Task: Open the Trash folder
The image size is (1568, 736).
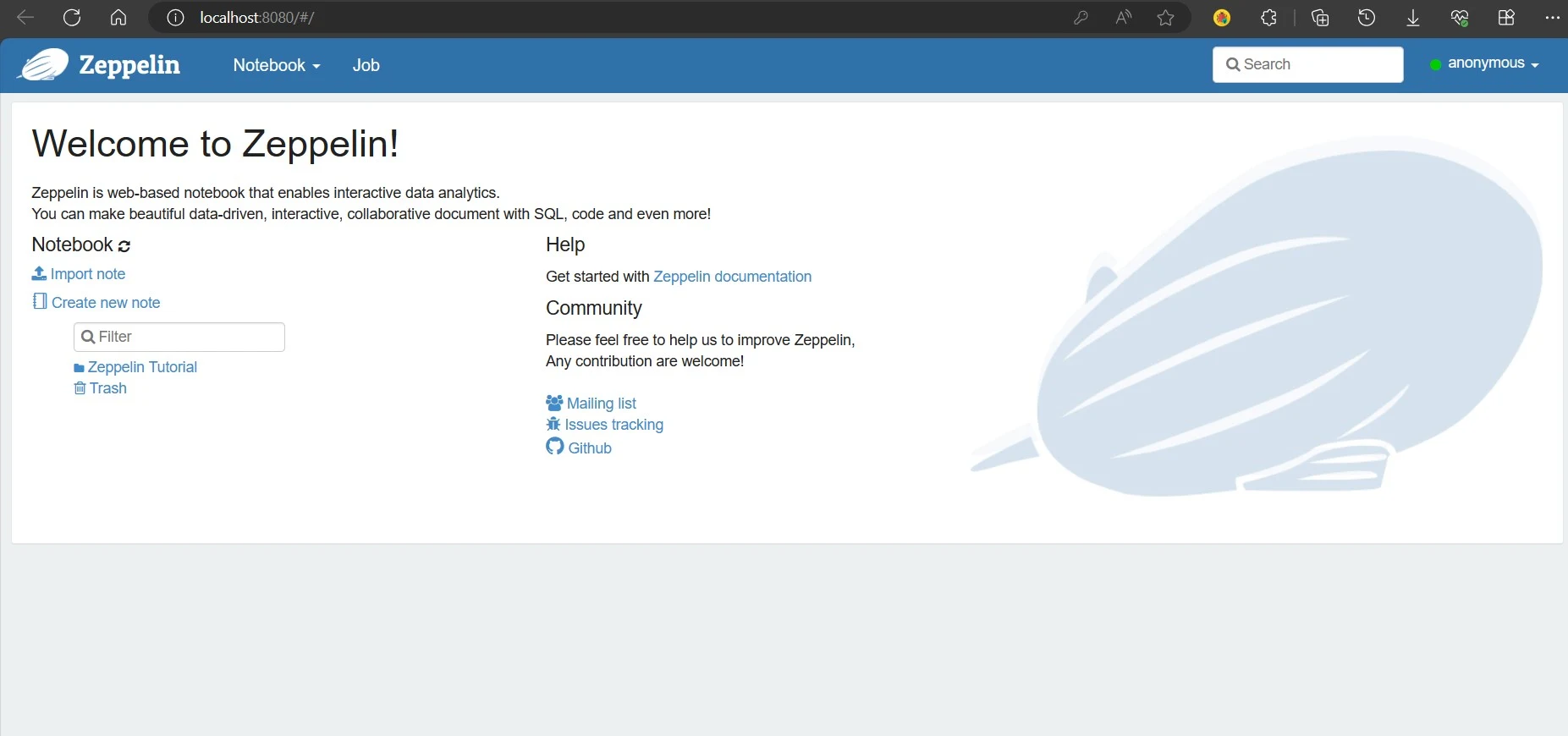Action: [100, 388]
